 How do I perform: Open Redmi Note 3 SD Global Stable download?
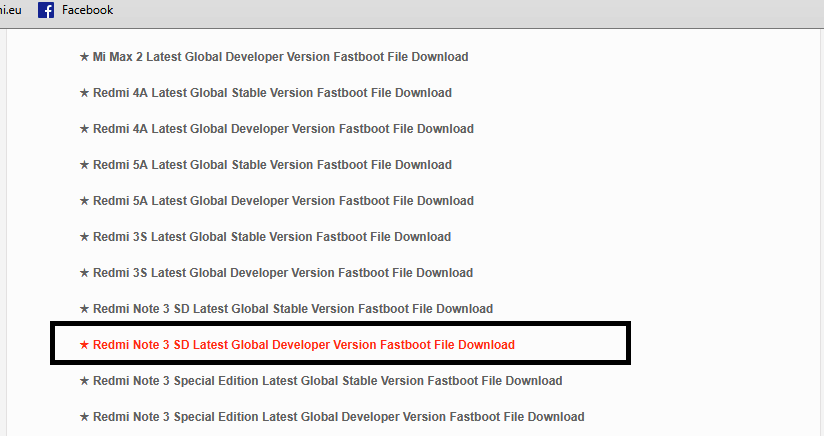point(286,309)
